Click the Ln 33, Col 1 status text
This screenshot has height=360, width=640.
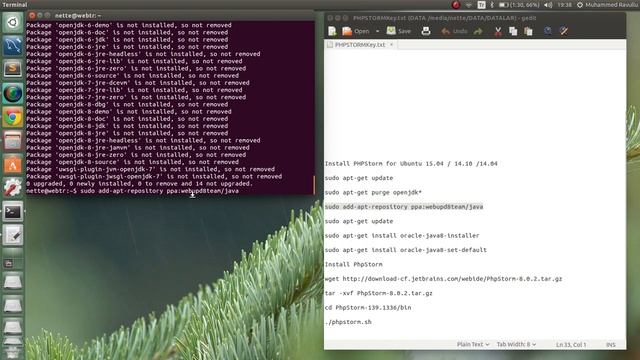click(x=571, y=345)
